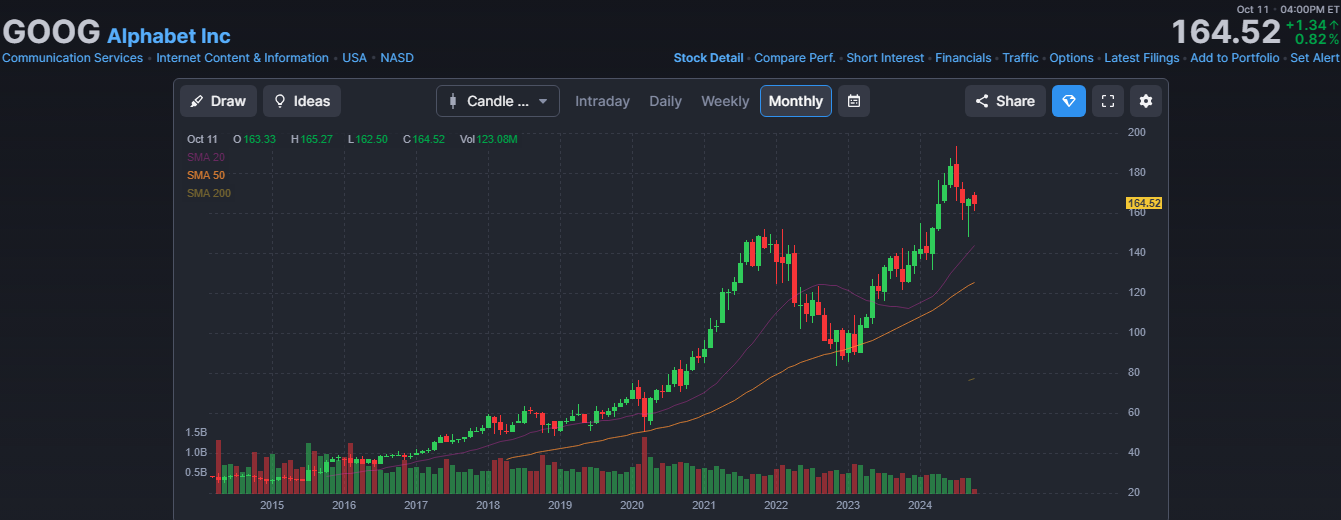The height and width of the screenshot is (520, 1341).
Task: Click Alphabet Inc company name
Action: [169, 36]
